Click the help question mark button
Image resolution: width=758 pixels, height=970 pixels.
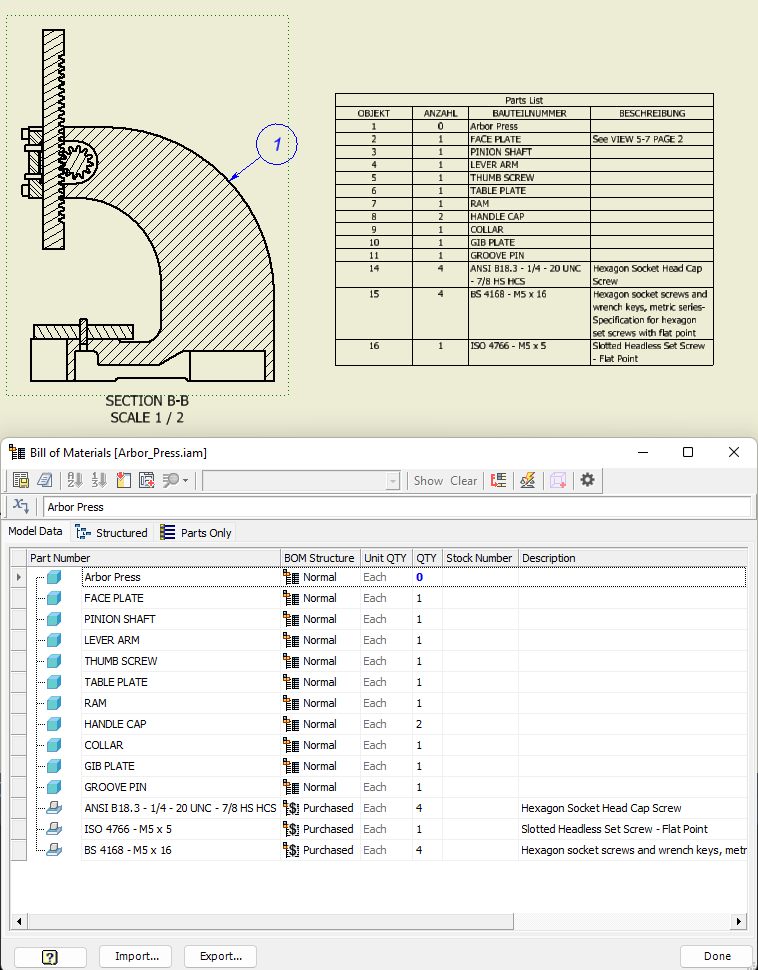pyautogui.click(x=50, y=956)
